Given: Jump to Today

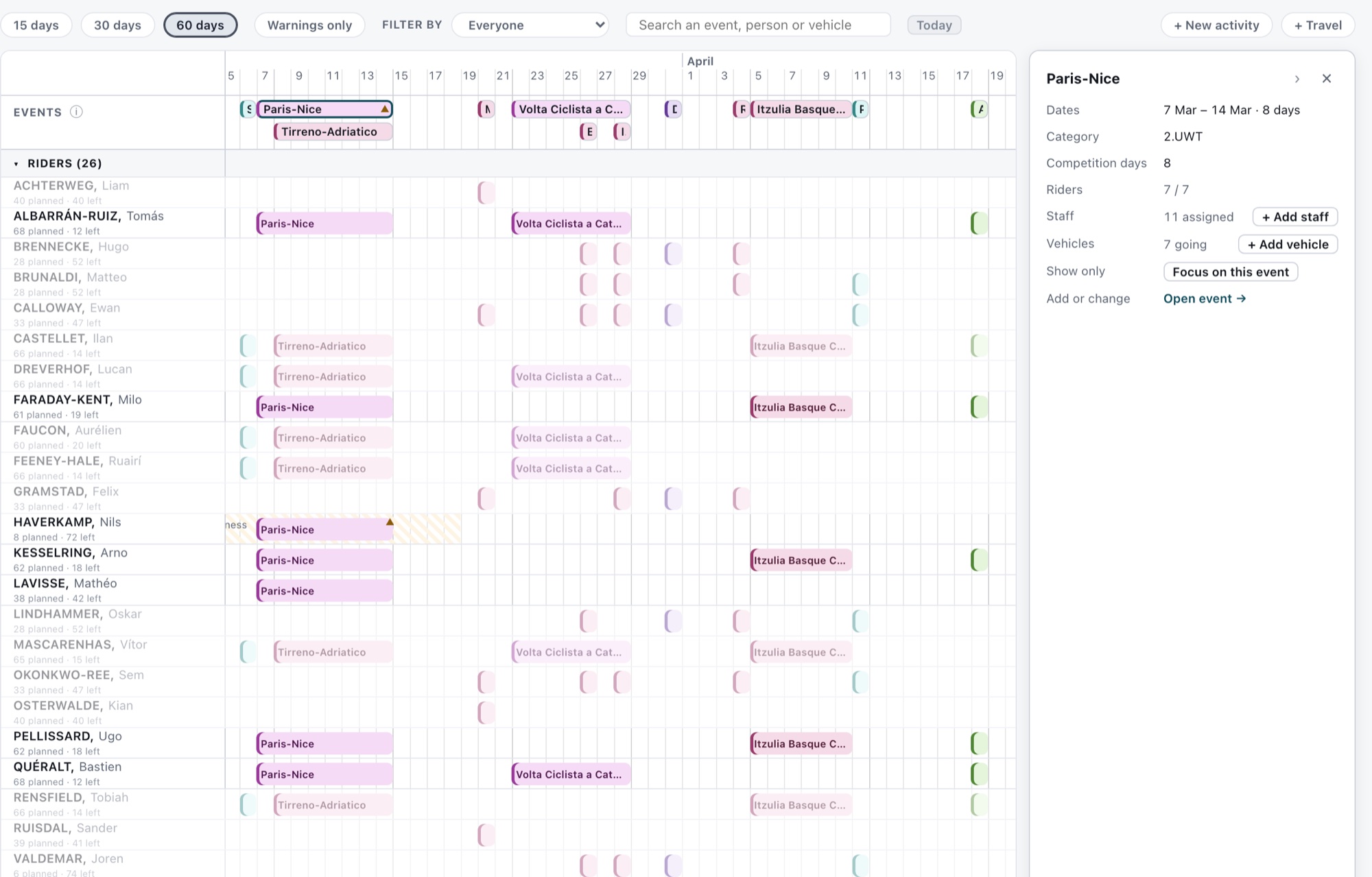Looking at the screenshot, I should coord(934,25).
